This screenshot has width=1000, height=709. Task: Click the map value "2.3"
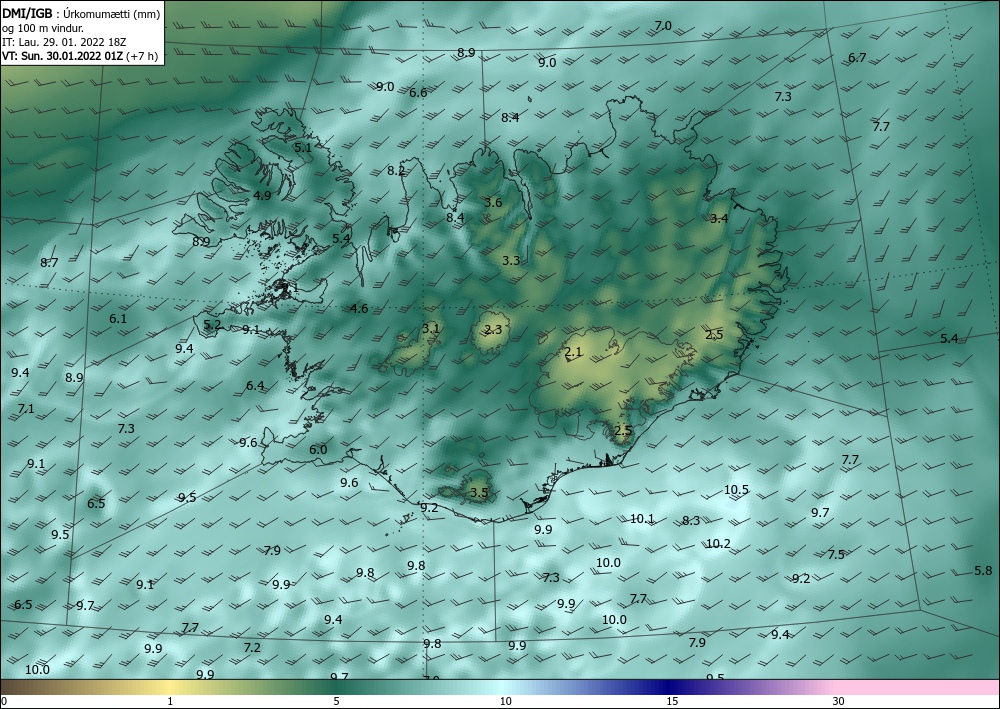493,330
